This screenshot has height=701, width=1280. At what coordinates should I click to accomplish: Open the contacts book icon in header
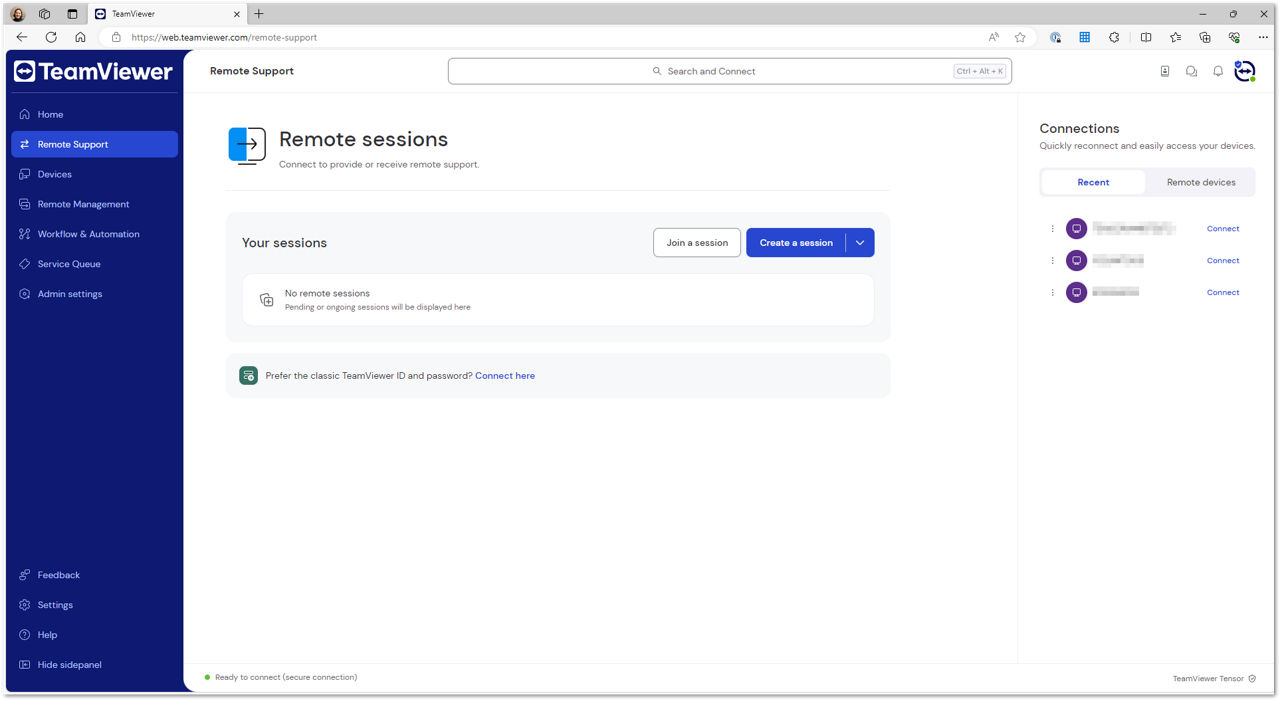point(1165,71)
